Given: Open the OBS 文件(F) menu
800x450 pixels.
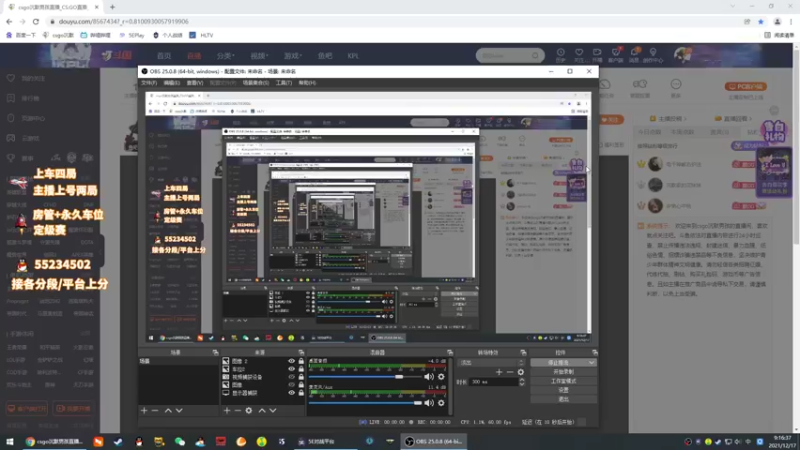Looking at the screenshot, I should [149, 83].
